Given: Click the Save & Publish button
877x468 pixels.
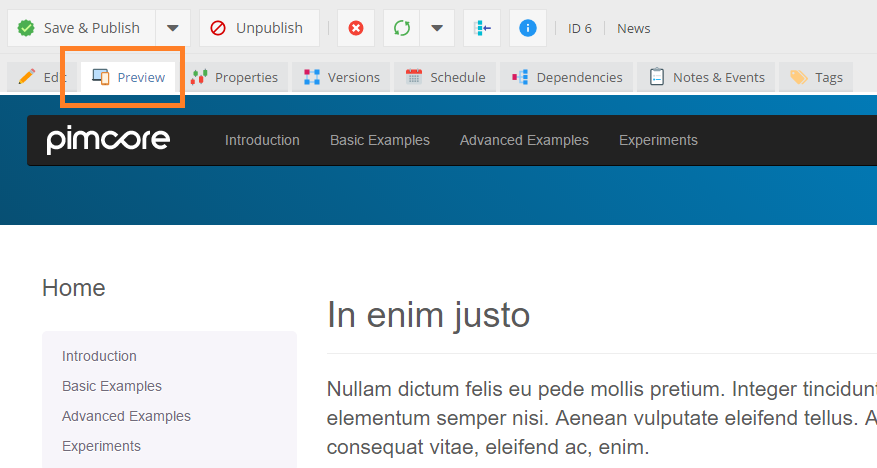Looking at the screenshot, I should [x=80, y=28].
